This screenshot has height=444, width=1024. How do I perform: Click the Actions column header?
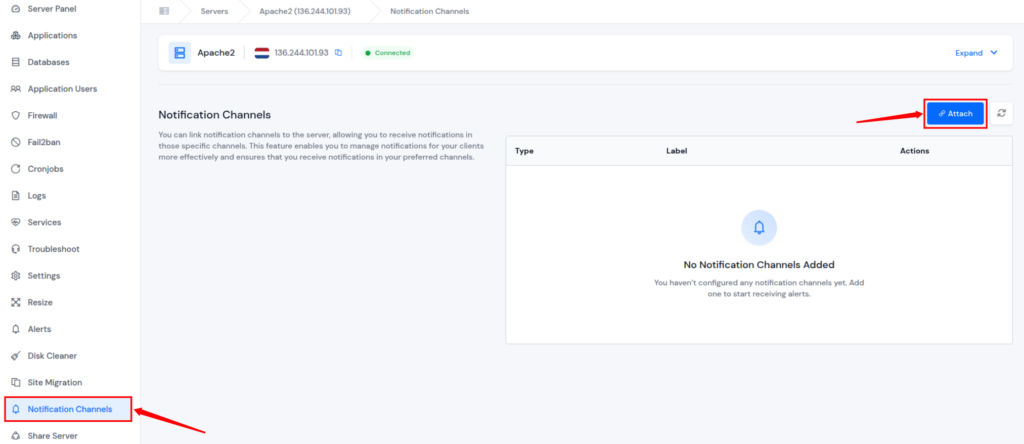tap(914, 151)
